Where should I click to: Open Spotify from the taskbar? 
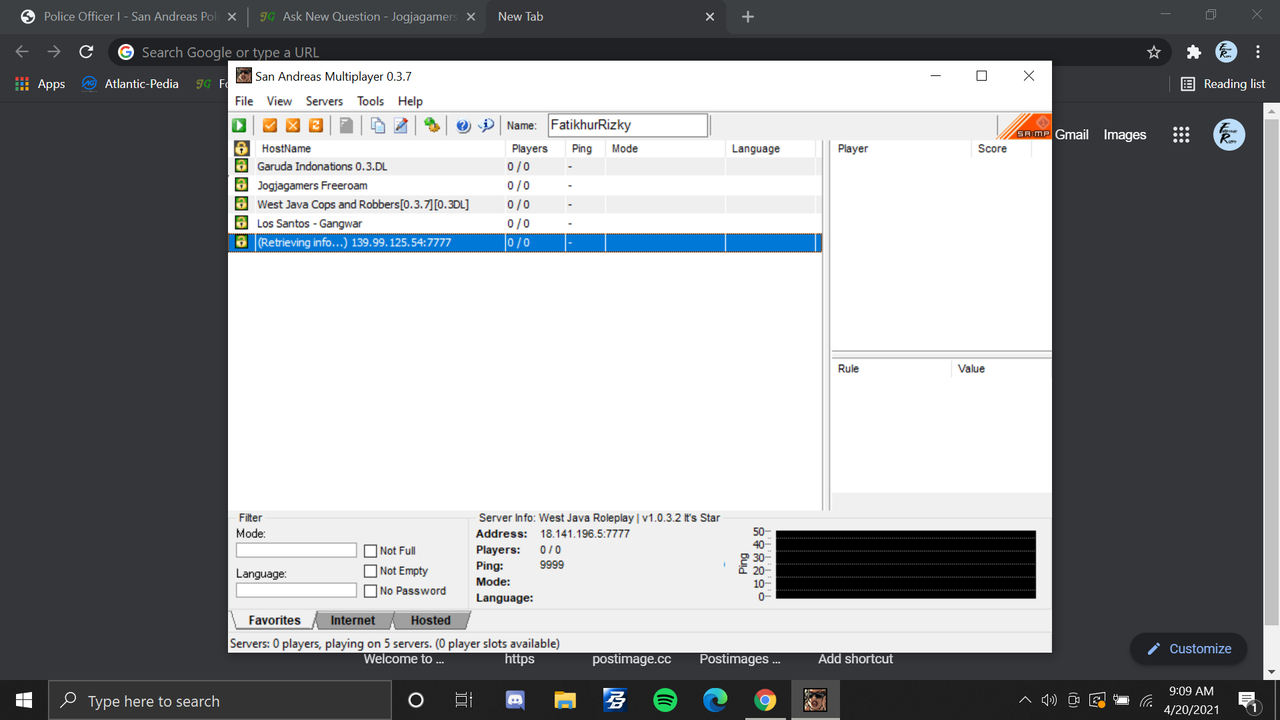(x=665, y=700)
